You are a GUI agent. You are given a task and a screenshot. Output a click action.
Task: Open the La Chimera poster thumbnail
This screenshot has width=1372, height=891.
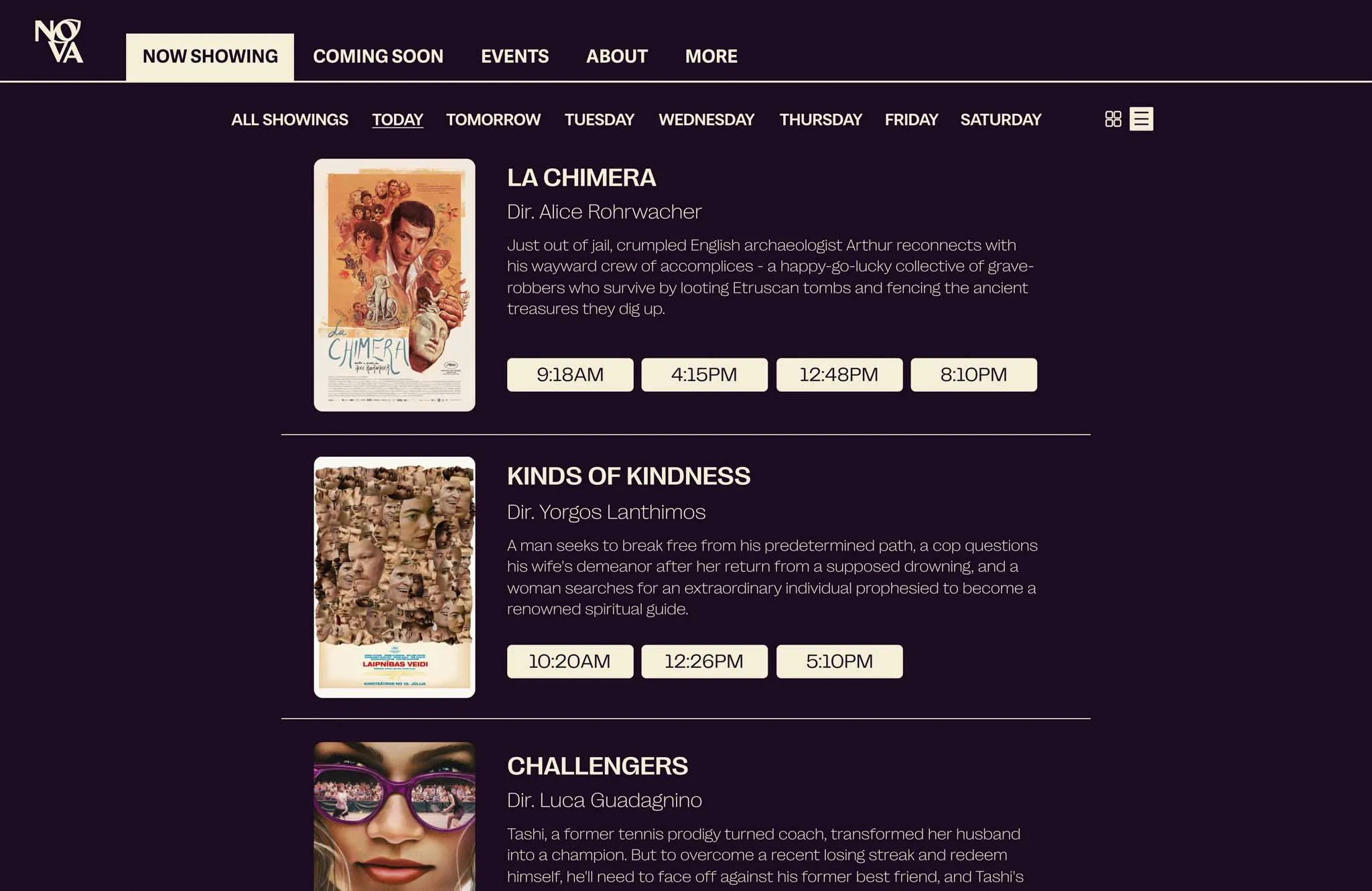(395, 285)
